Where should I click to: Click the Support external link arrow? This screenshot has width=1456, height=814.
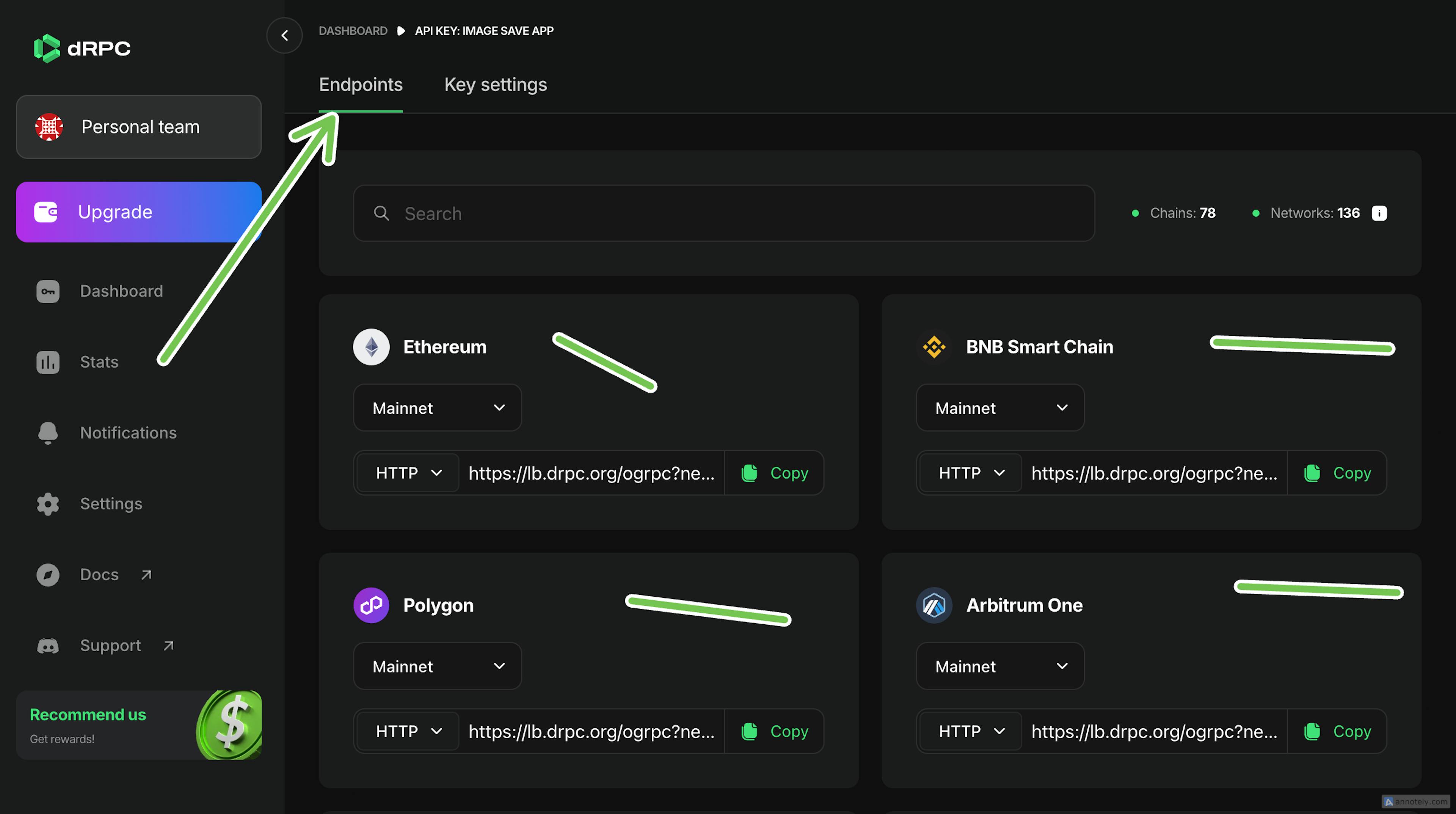[x=168, y=646]
